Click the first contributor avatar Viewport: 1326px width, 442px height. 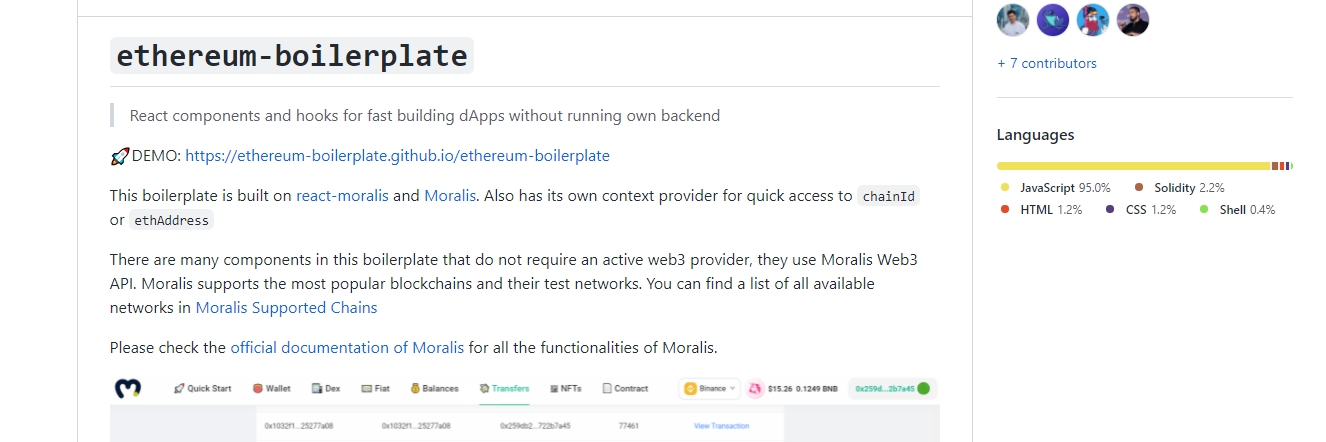click(x=1013, y=19)
